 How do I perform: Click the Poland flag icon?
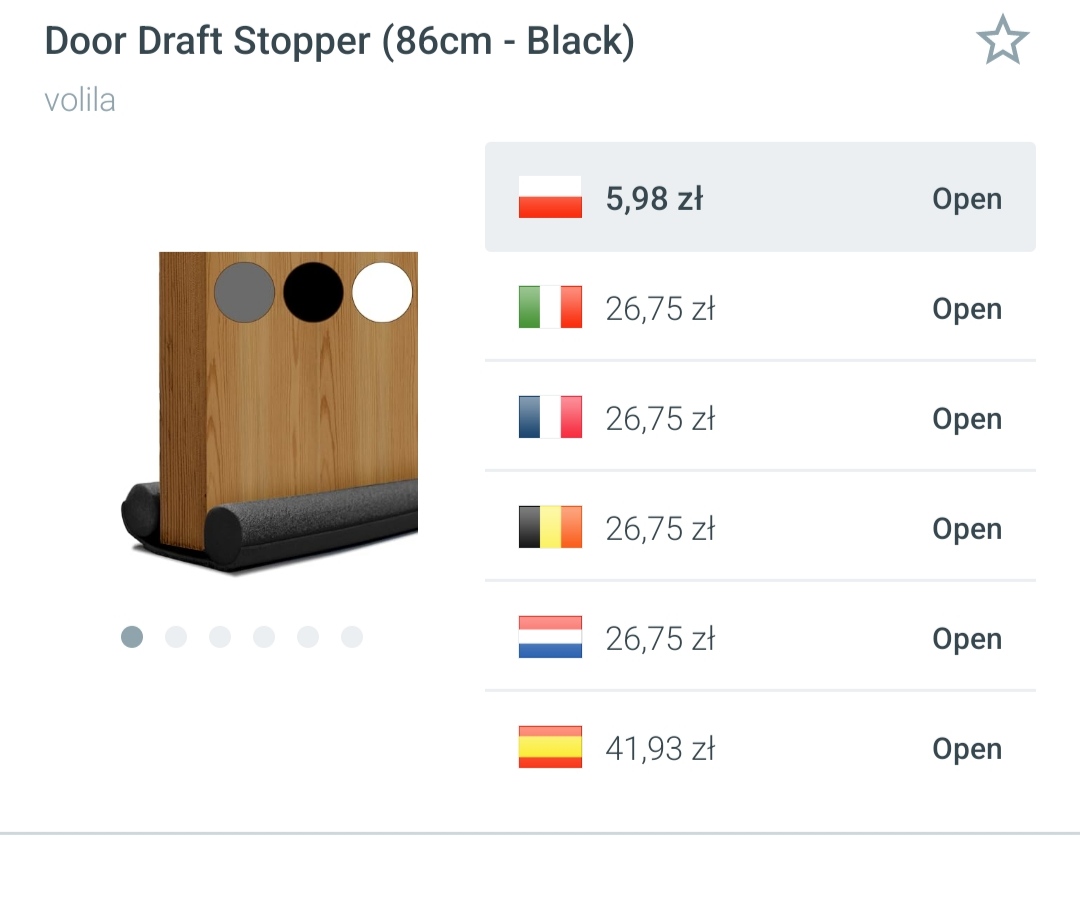pyautogui.click(x=550, y=197)
